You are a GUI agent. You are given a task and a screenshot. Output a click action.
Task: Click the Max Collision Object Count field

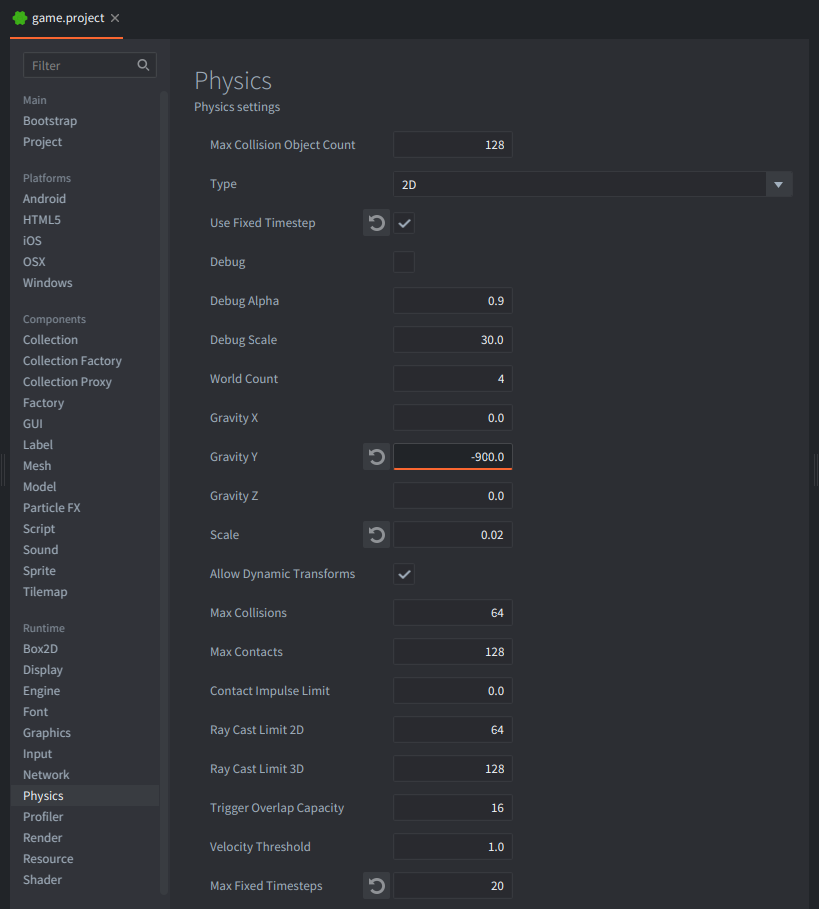coord(453,145)
